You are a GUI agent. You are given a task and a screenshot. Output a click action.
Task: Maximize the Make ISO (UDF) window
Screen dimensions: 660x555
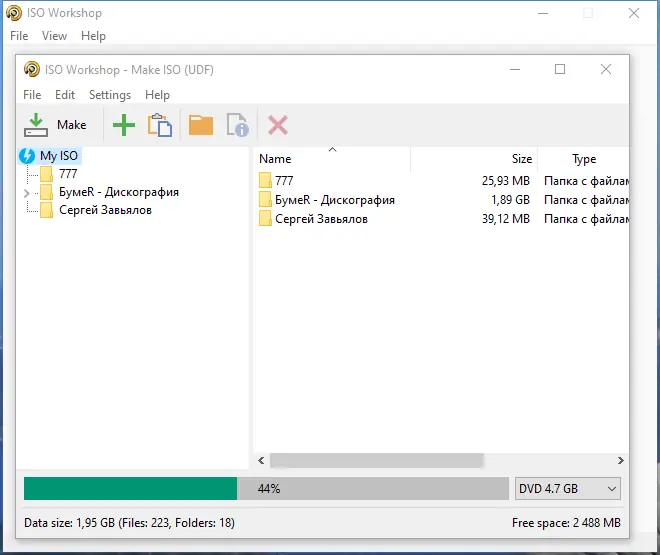(x=560, y=69)
